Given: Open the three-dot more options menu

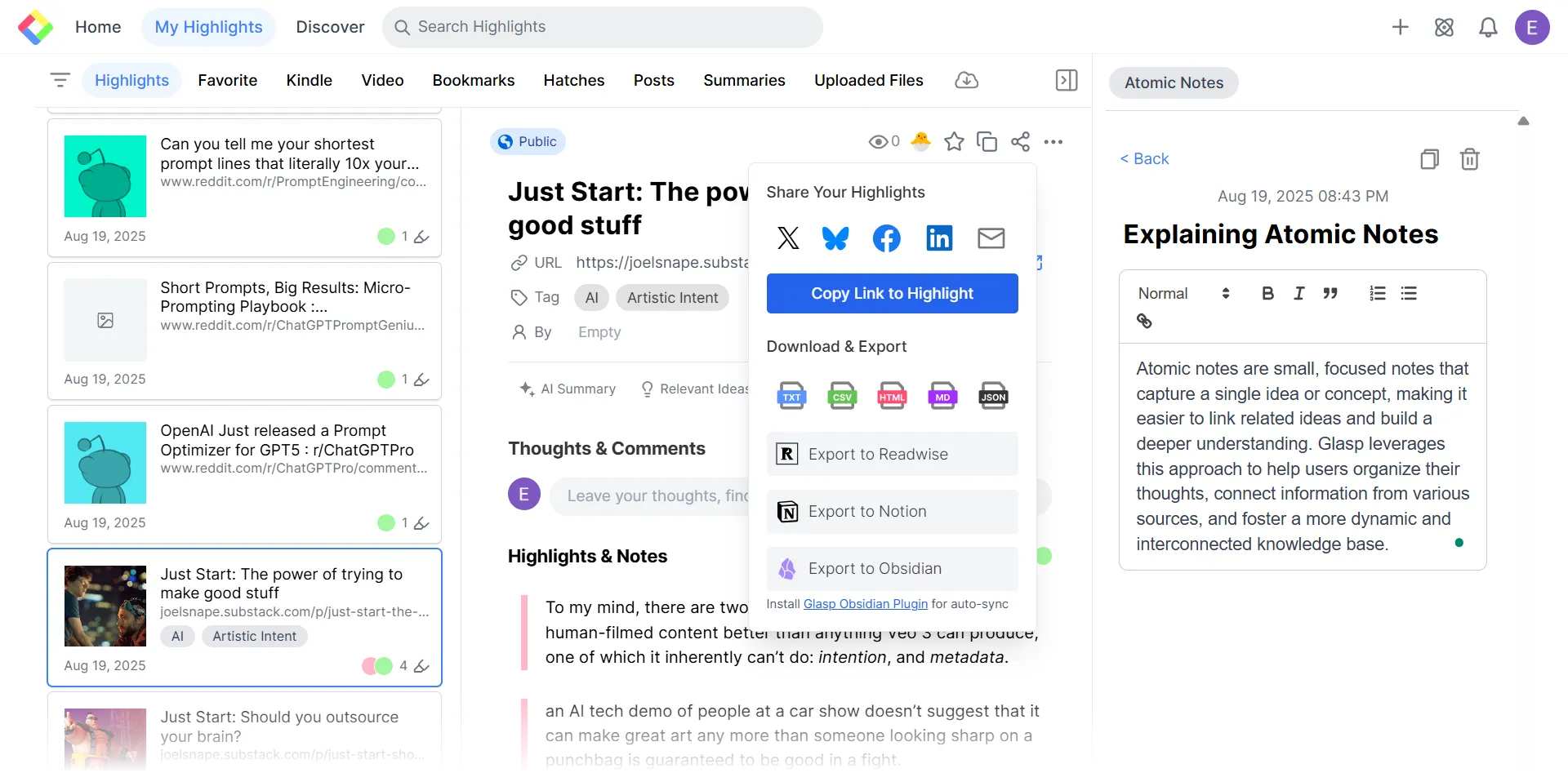Looking at the screenshot, I should pyautogui.click(x=1053, y=141).
